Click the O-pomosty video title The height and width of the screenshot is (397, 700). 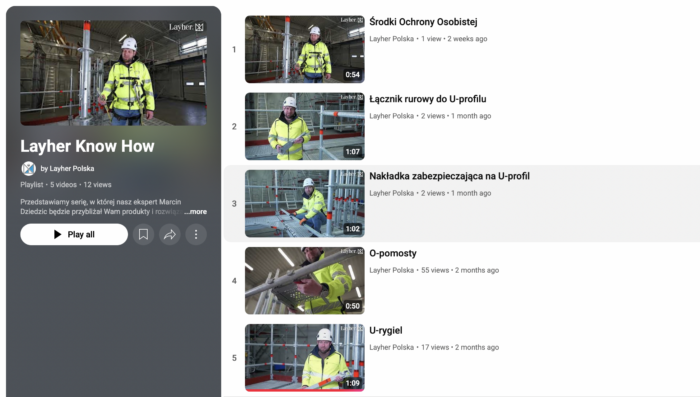click(x=393, y=253)
